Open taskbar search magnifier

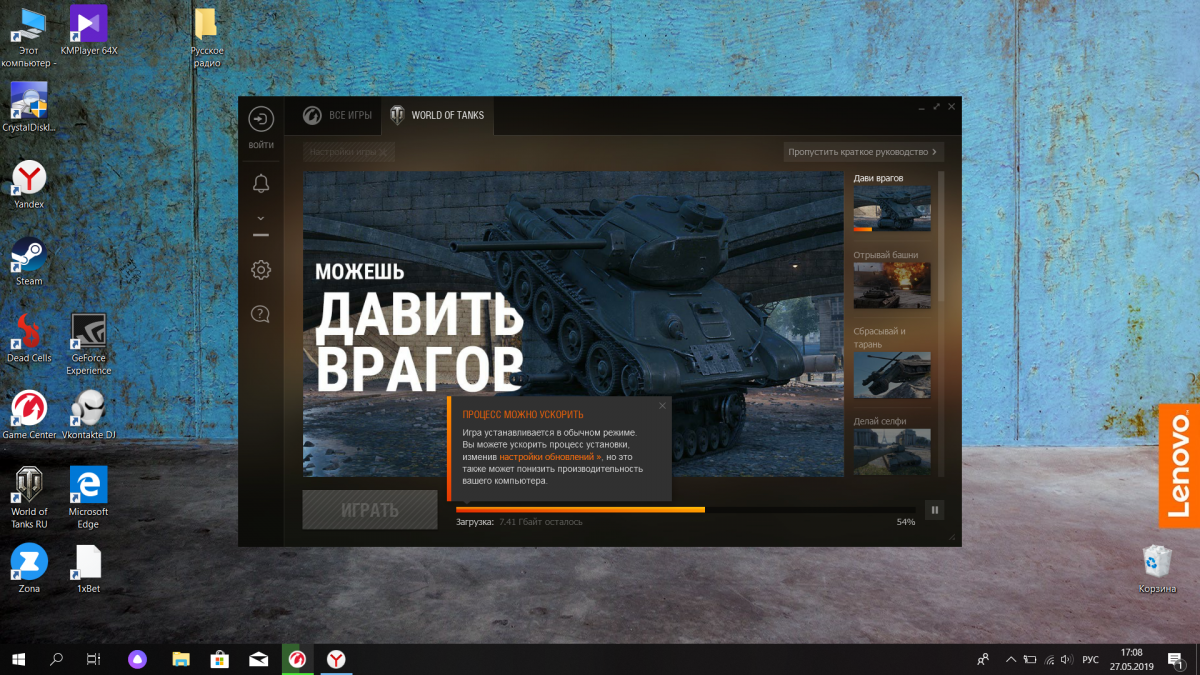coord(56,659)
